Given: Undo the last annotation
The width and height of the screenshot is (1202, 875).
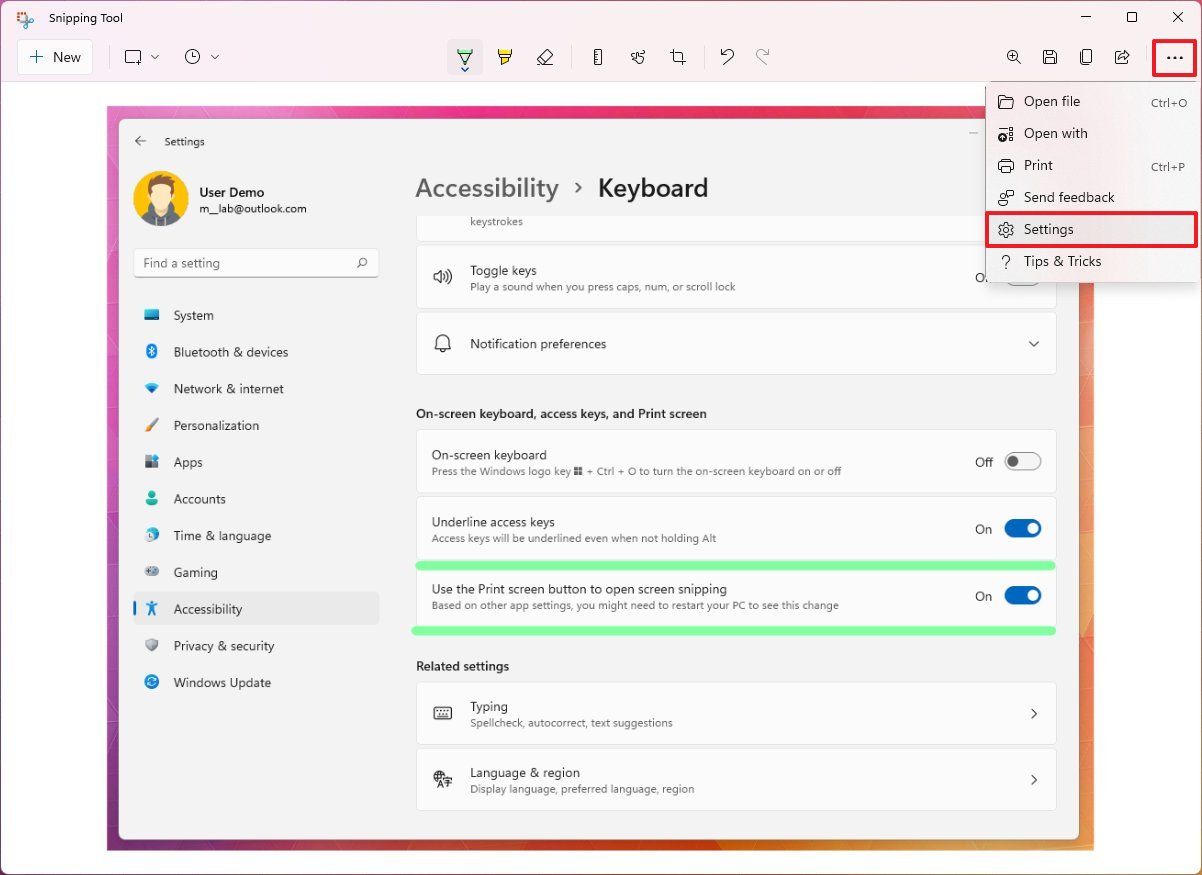Looking at the screenshot, I should tap(726, 57).
